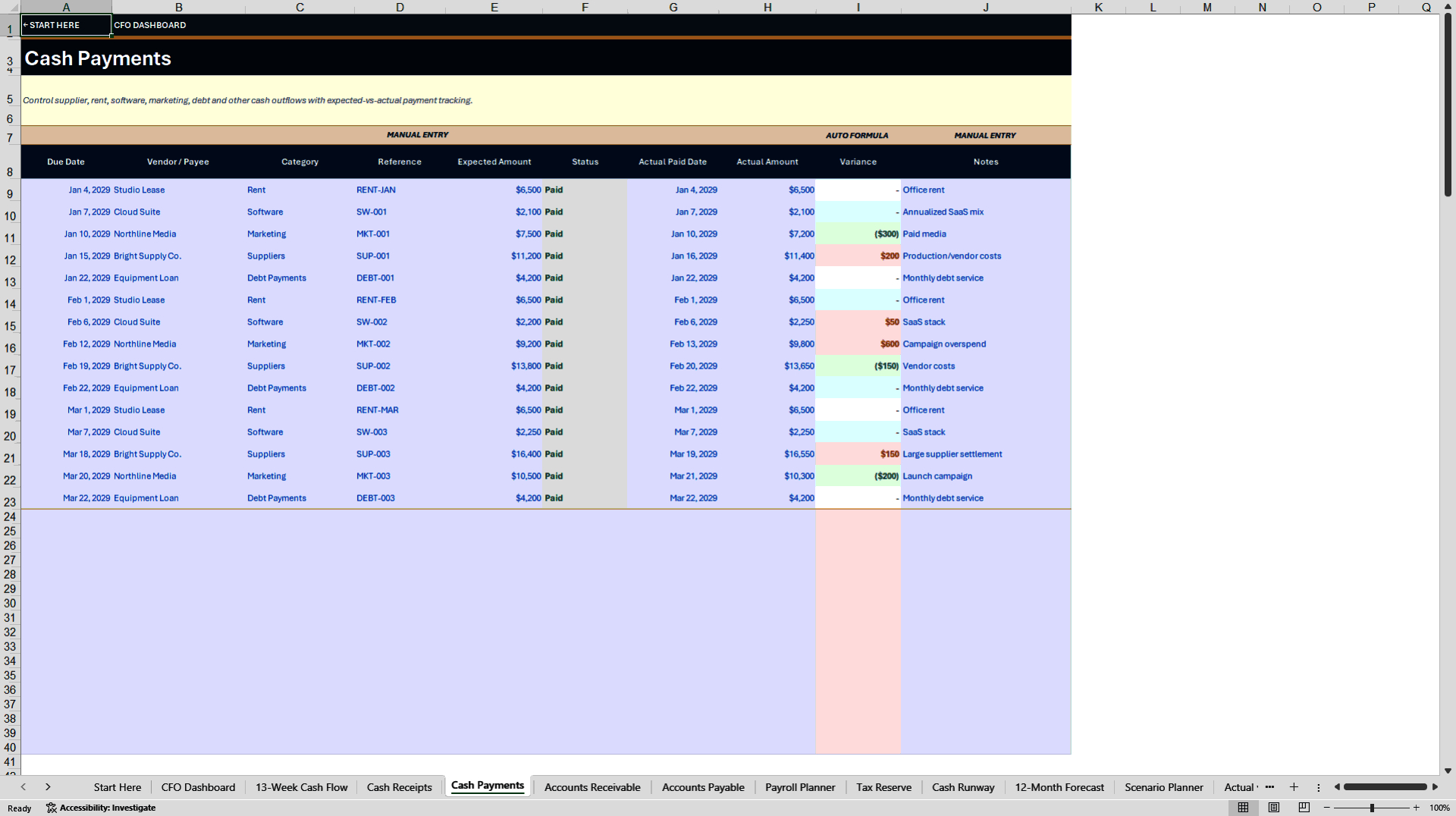Image resolution: width=1456 pixels, height=816 pixels.
Task: Switch to Page Break Preview
Action: (1304, 808)
